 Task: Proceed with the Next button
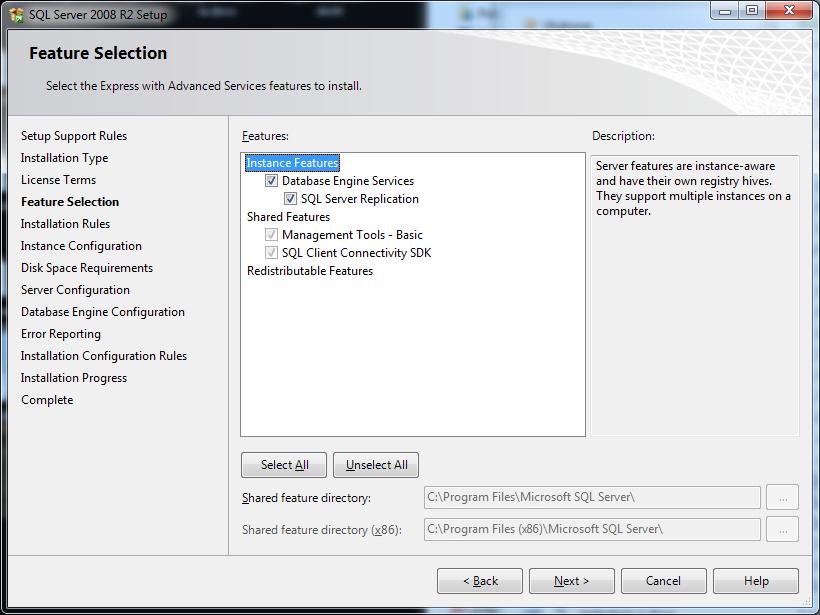point(572,581)
